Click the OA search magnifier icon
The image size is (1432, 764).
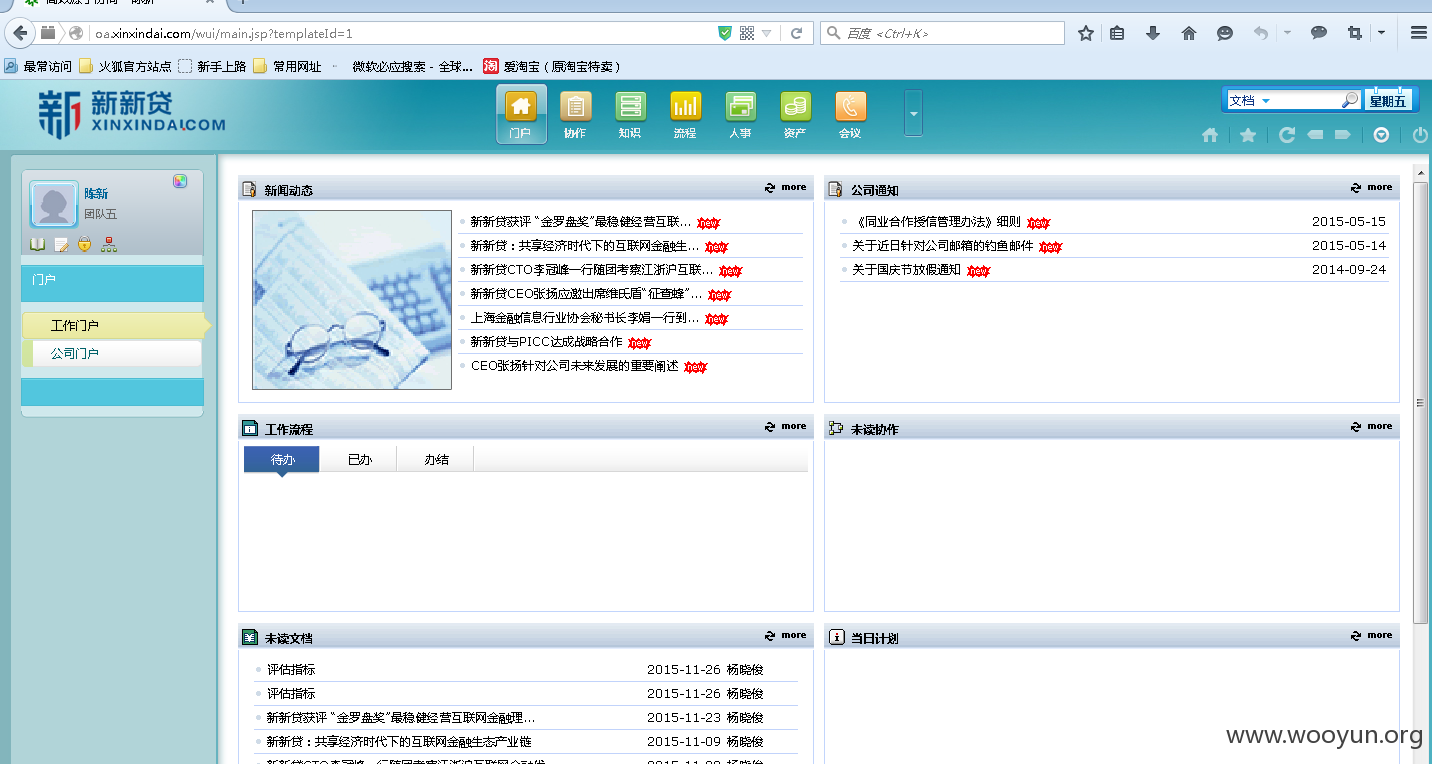tap(1350, 100)
